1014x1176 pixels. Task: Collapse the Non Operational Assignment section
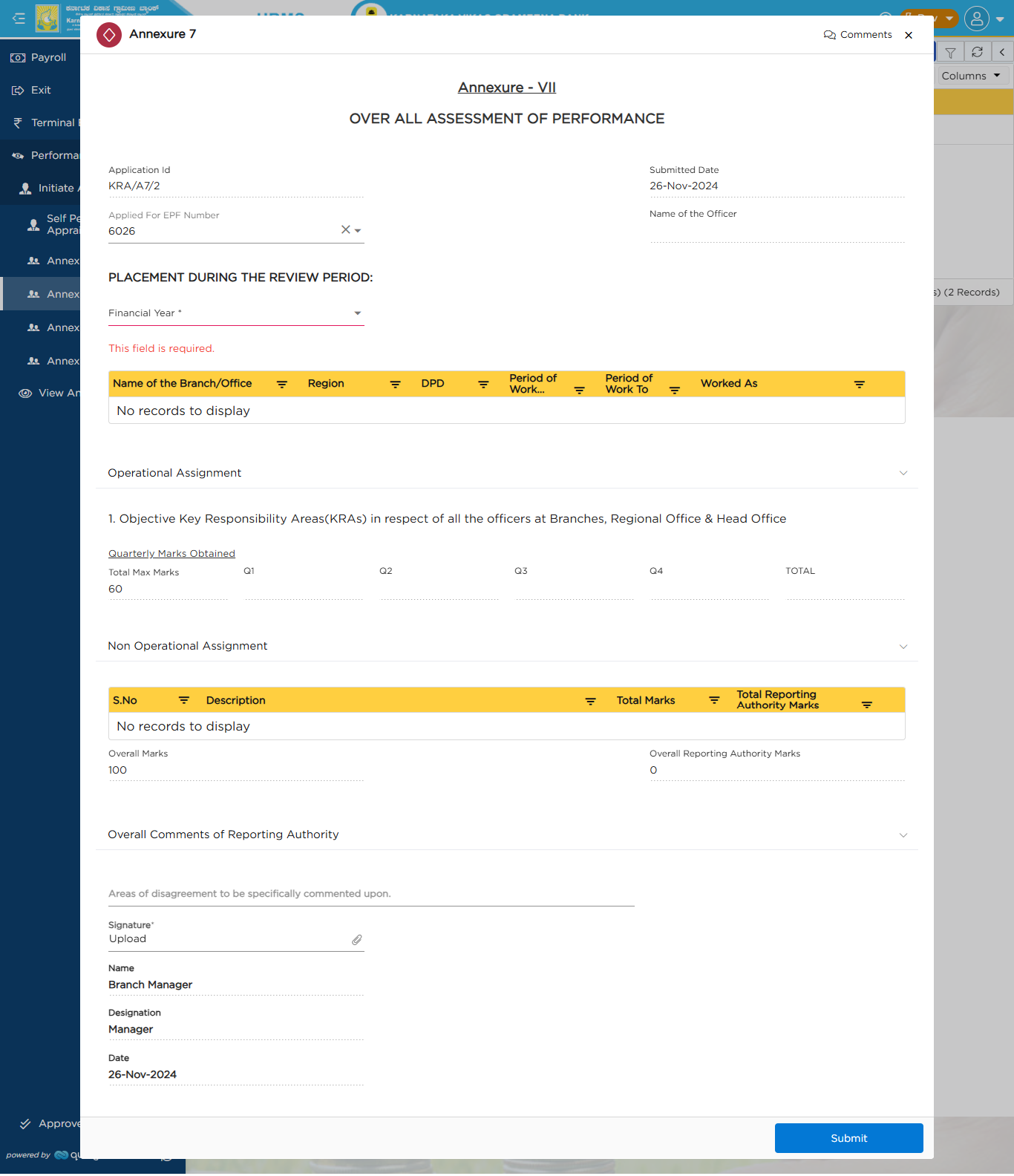click(x=903, y=647)
